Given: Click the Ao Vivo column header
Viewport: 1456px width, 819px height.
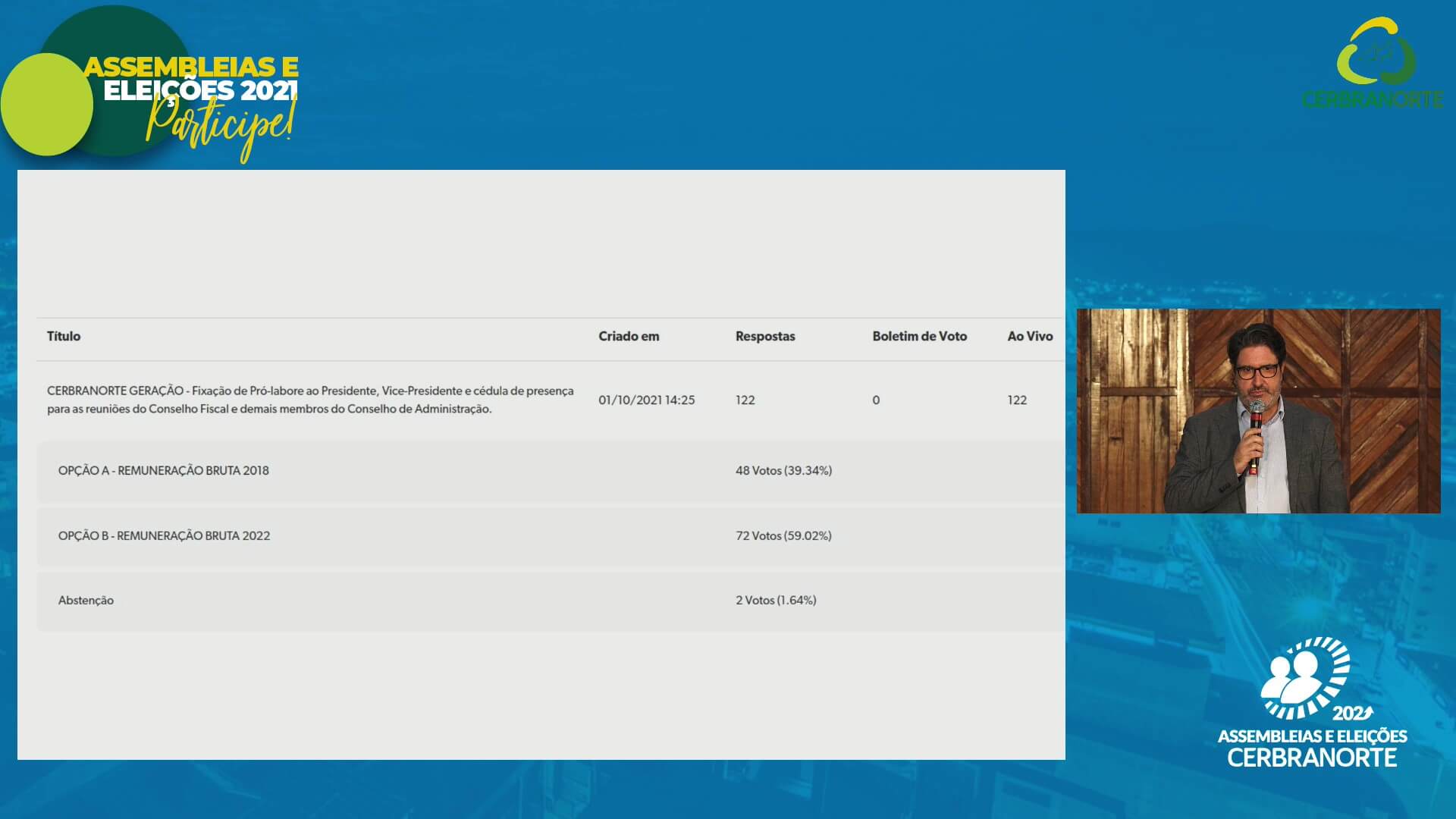Looking at the screenshot, I should (1030, 336).
